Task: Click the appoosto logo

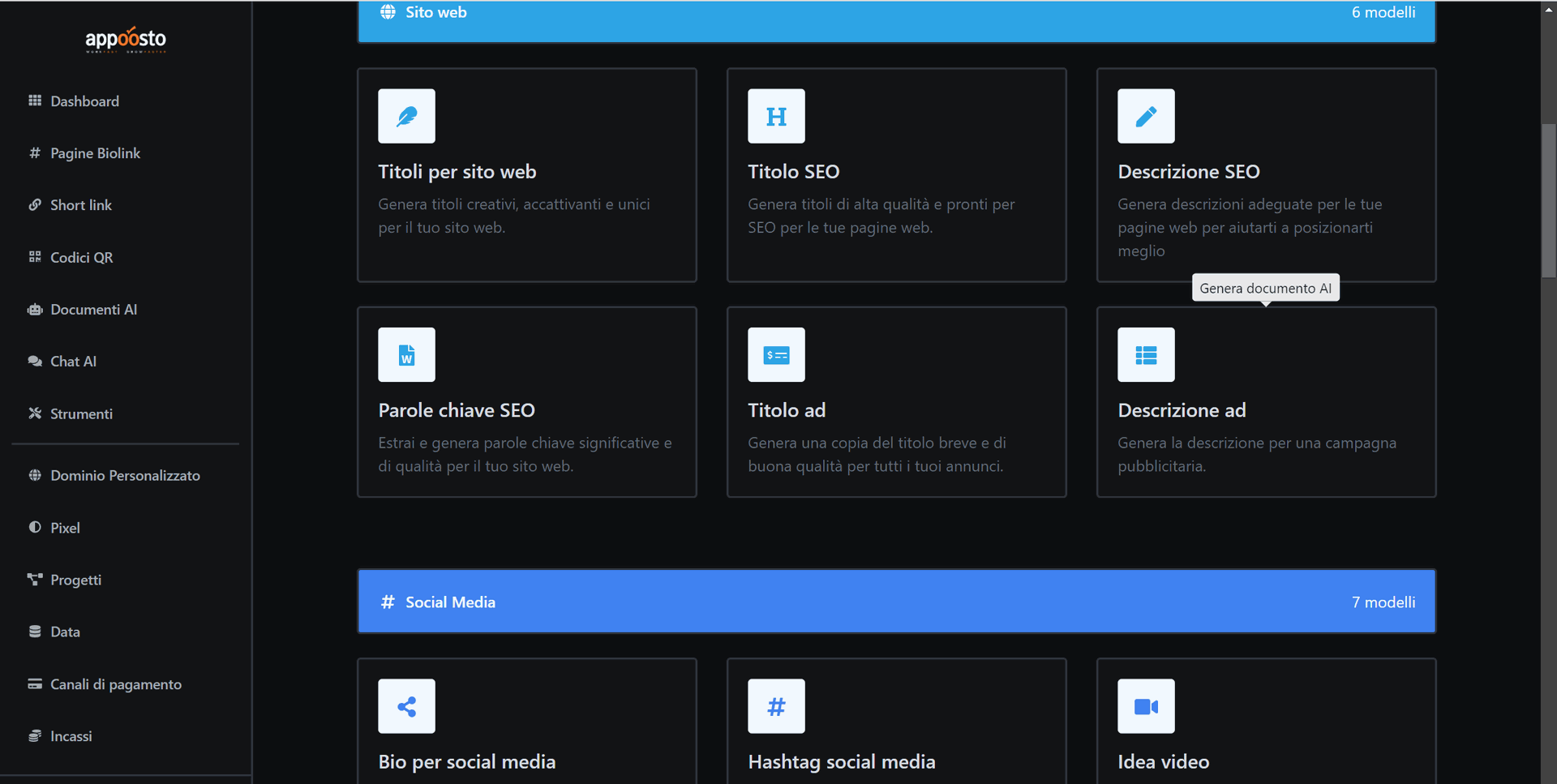Action: point(126,39)
